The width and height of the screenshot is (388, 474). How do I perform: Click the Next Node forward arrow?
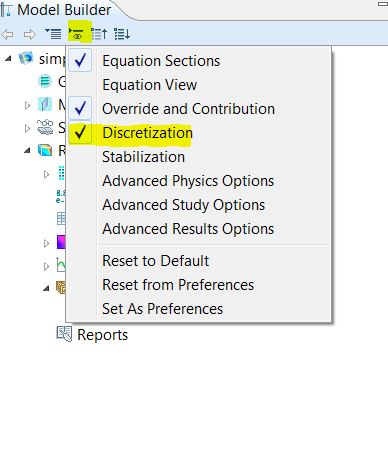[30, 34]
